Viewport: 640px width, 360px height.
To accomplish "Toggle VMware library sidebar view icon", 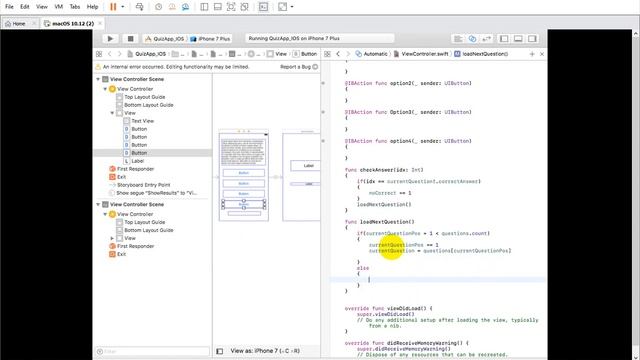I will coord(204,7).
